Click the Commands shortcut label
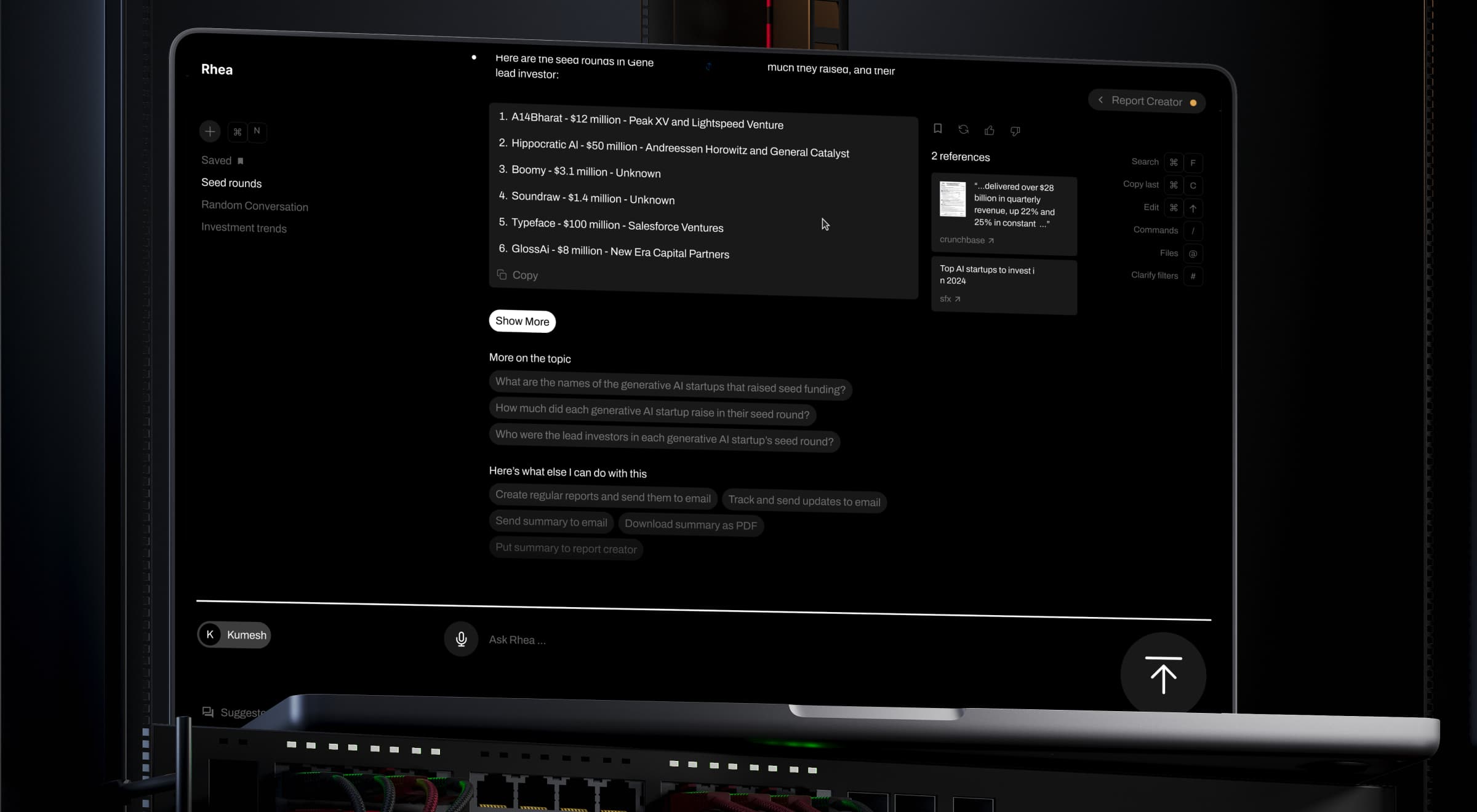Image resolution: width=1477 pixels, height=812 pixels. (1155, 230)
